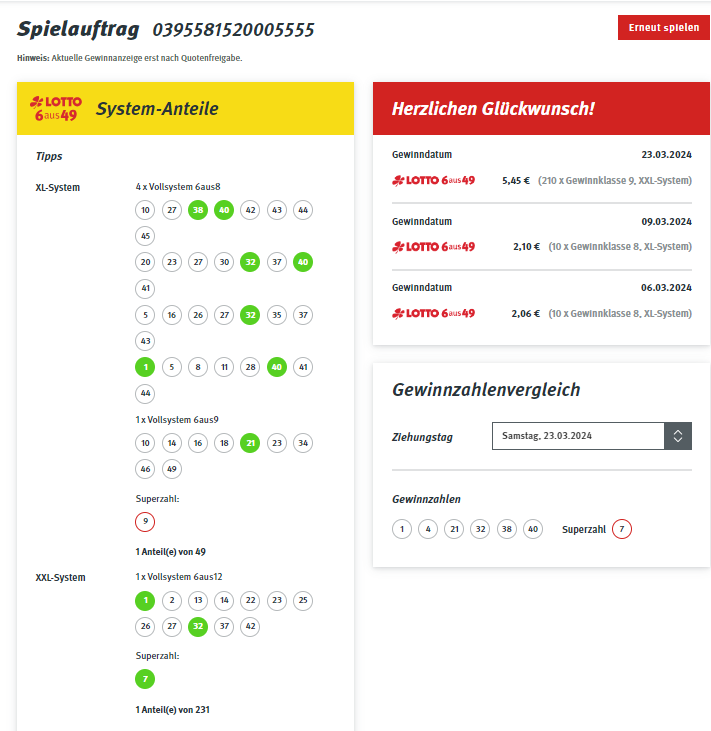Viewport: 711px width, 731px height.
Task: Click the LOTTO 6aus49 logo beside 2,10 €
Action: point(434,247)
